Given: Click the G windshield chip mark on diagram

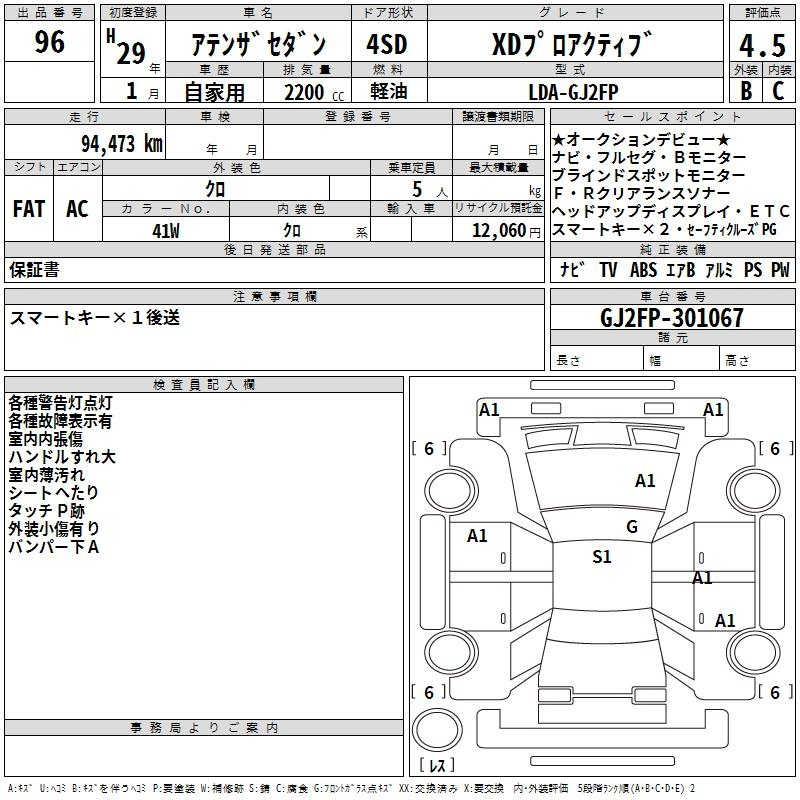Looking at the screenshot, I should [631, 527].
